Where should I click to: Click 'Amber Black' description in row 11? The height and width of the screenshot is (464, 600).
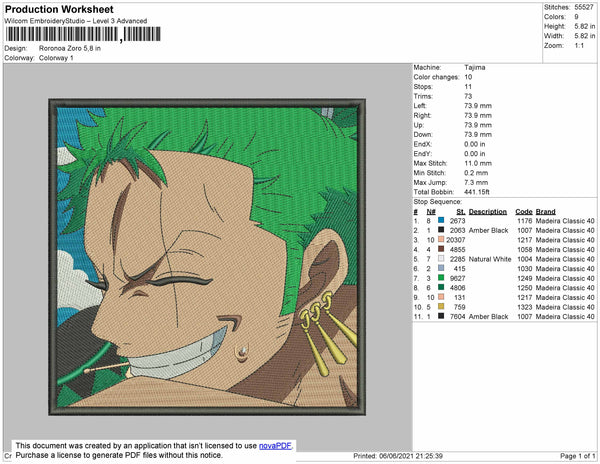tap(488, 316)
